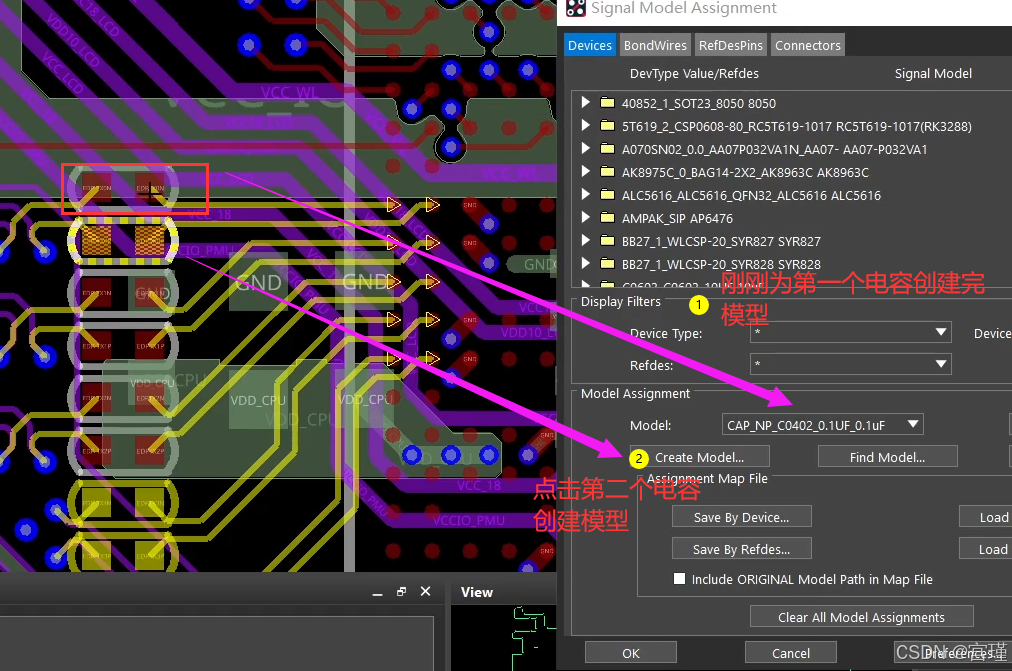The image size is (1012, 671).
Task: Confirm with the OK button
Action: (631, 653)
